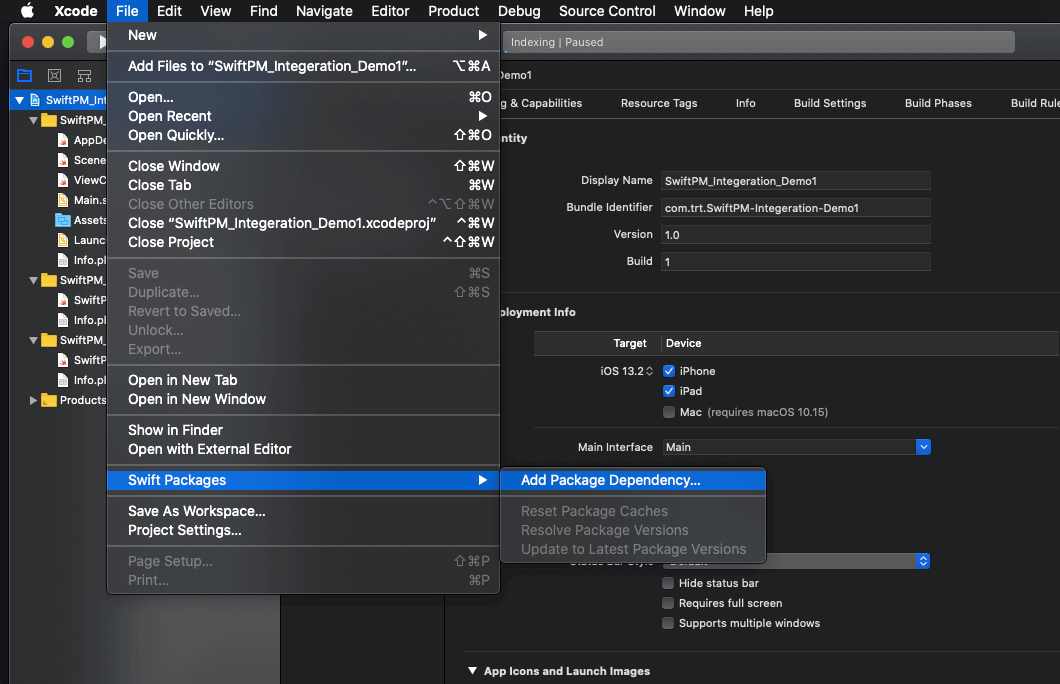Click the Bundle Identifier field
1060x684 pixels.
pyautogui.click(x=796, y=207)
